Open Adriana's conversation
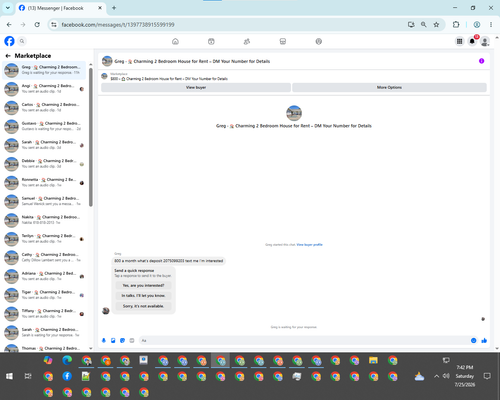The image size is (500, 400). [x=44, y=276]
